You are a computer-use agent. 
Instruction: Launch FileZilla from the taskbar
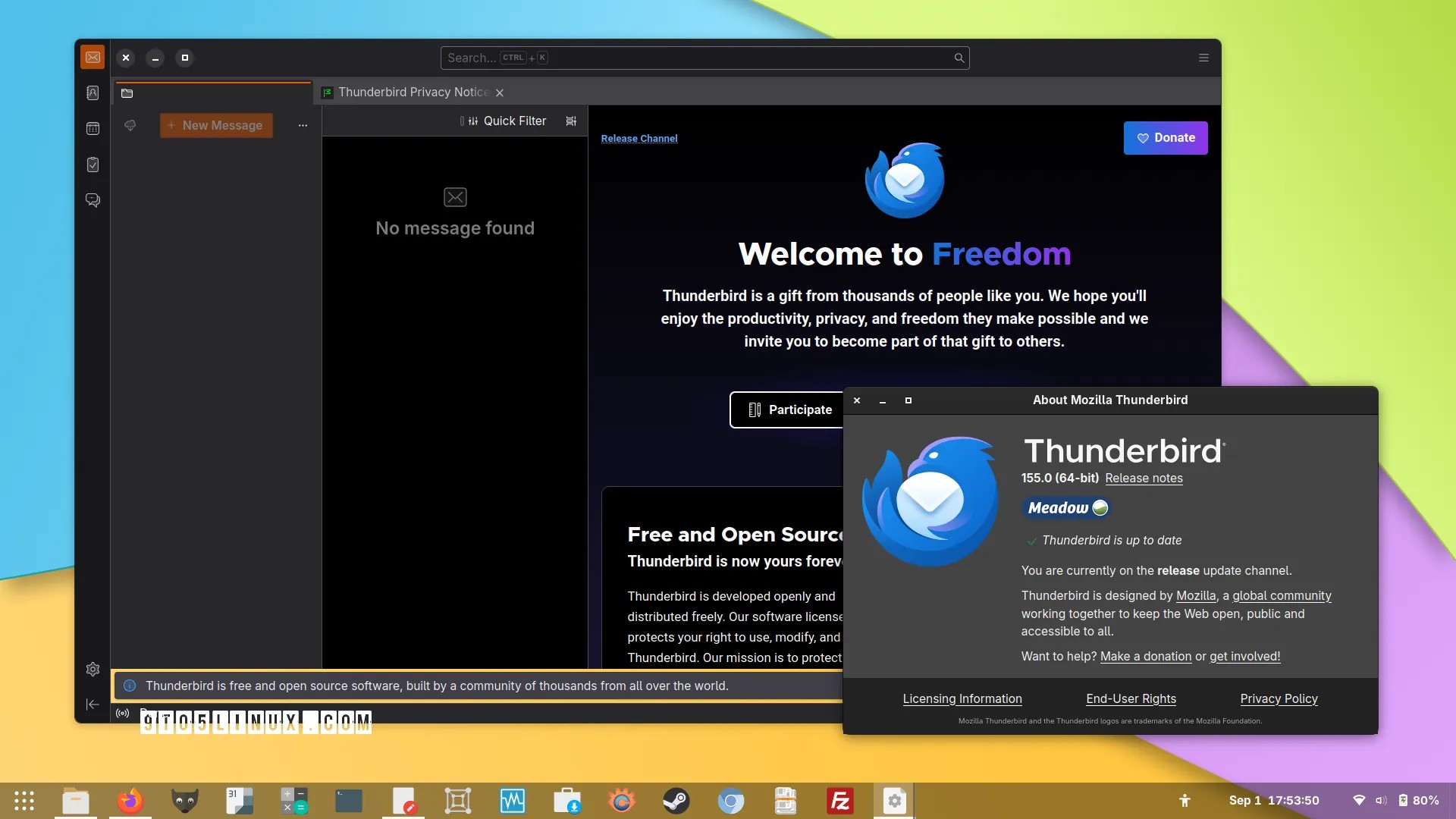[840, 801]
